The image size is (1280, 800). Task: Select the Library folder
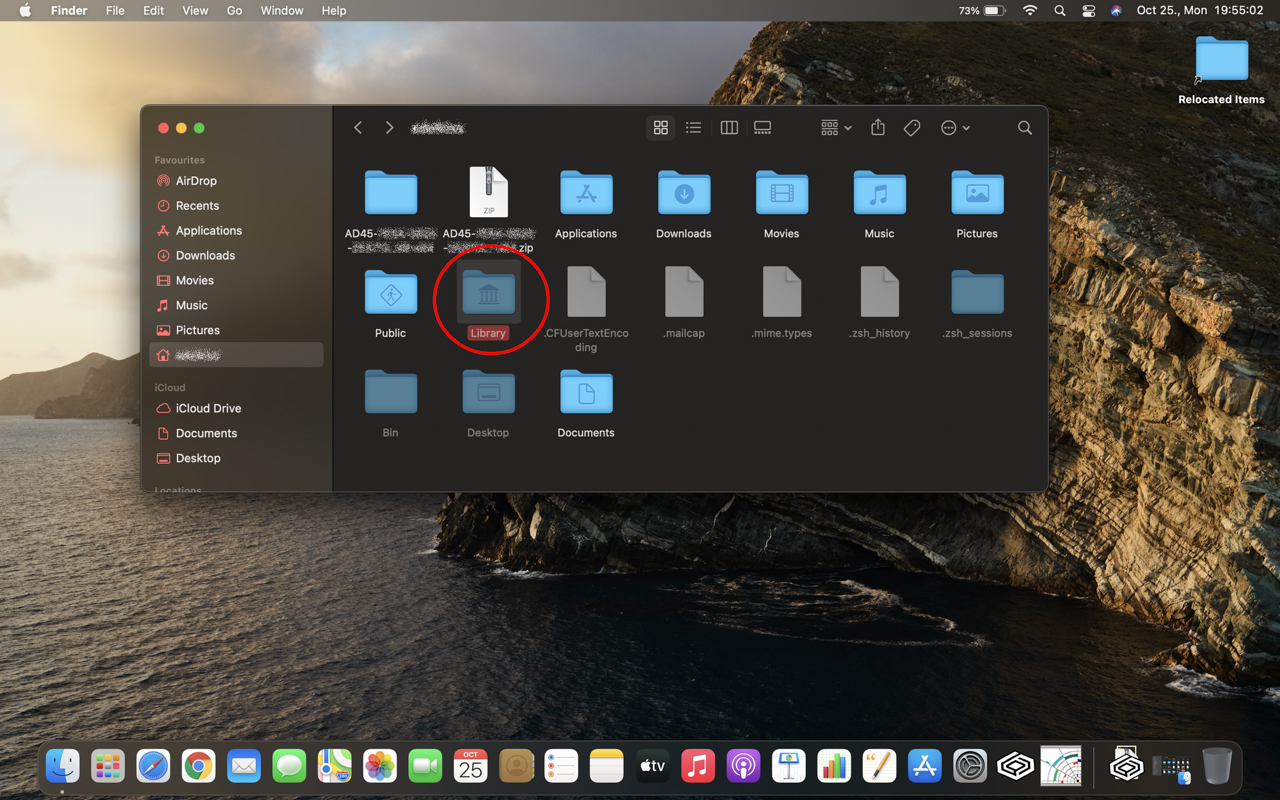pyautogui.click(x=489, y=292)
